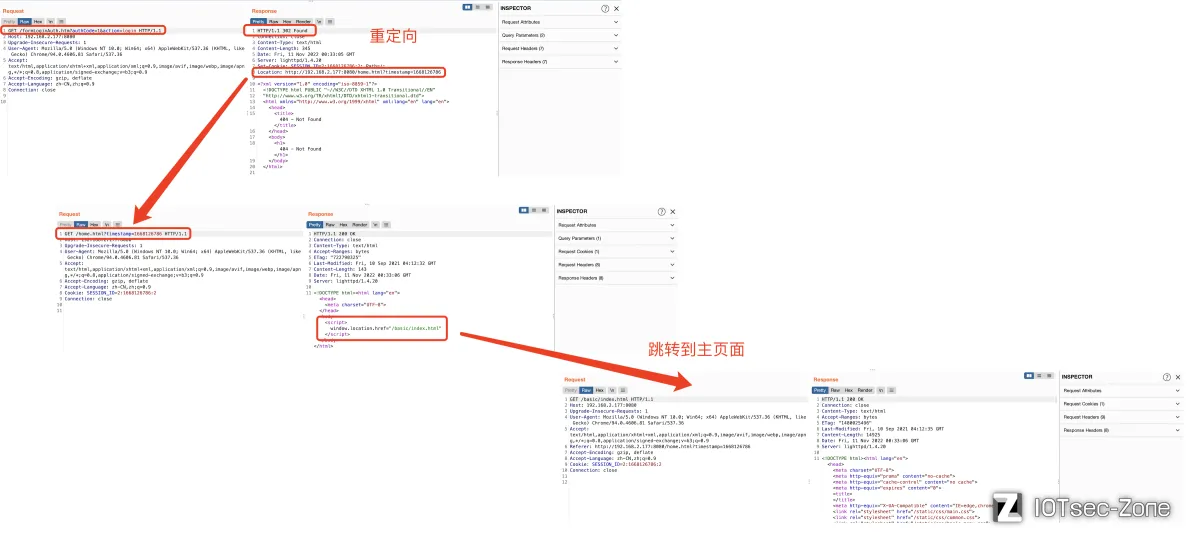Toggle the \n button in the basic/index.html Request pane
Viewport: 1188px width, 541px height.
[612, 390]
